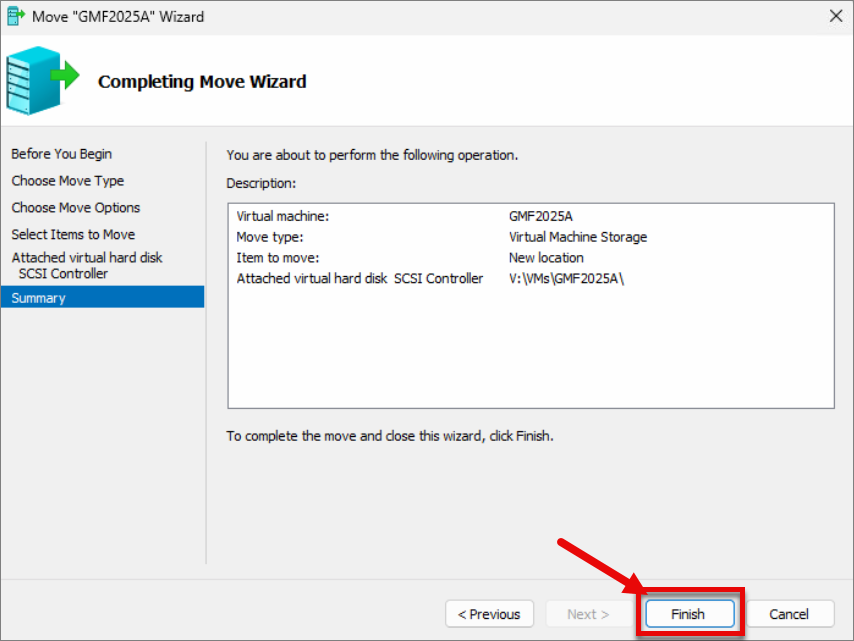Select the V:\VMs\GMF2025A\ destination path
Image resolution: width=854 pixels, height=641 pixels.
pyautogui.click(x=566, y=279)
